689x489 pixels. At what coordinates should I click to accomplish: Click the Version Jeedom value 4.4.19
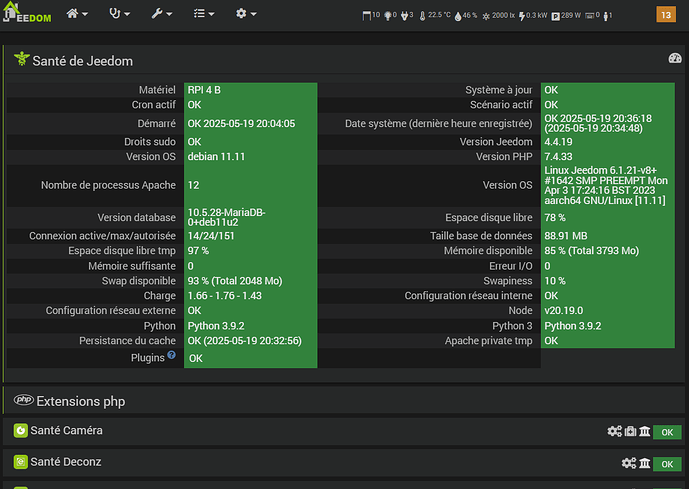[558, 142]
